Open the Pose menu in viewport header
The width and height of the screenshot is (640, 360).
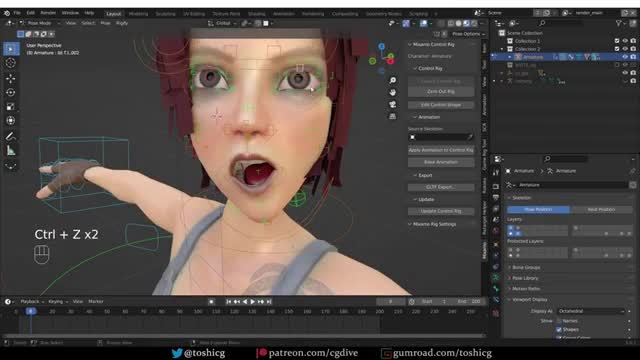(x=105, y=23)
